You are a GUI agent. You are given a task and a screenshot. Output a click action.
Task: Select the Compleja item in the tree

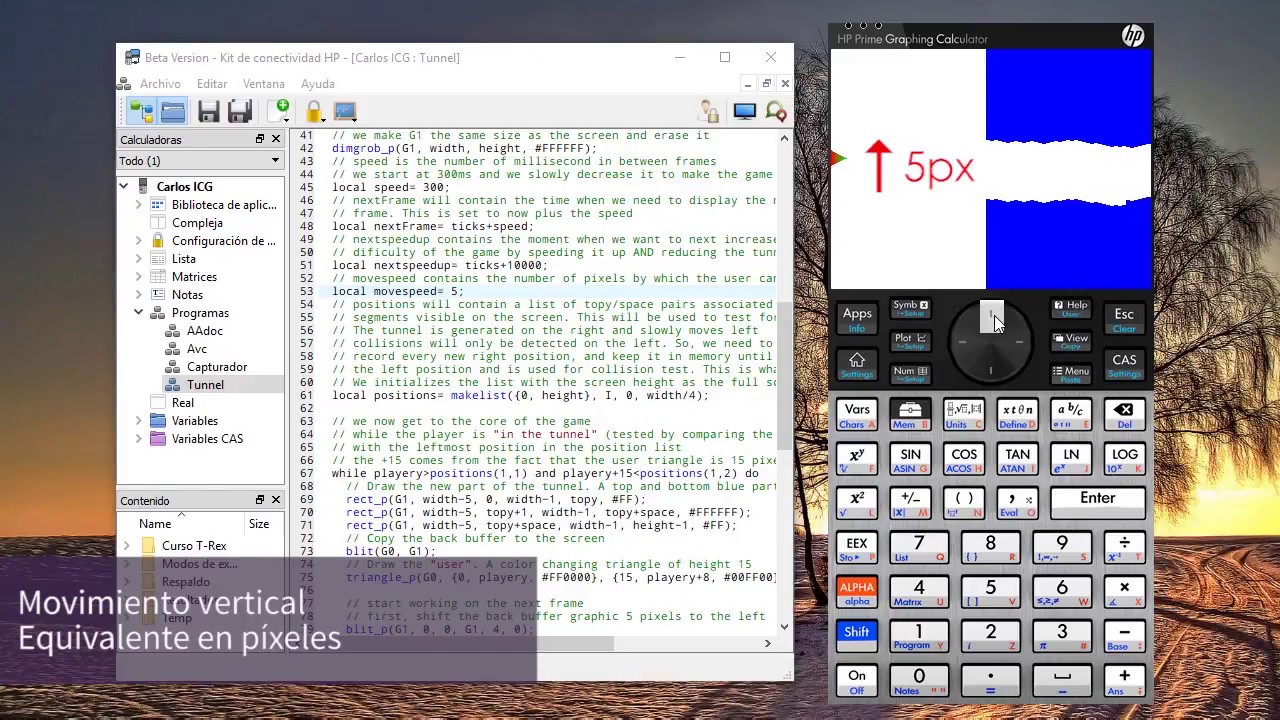coord(197,223)
